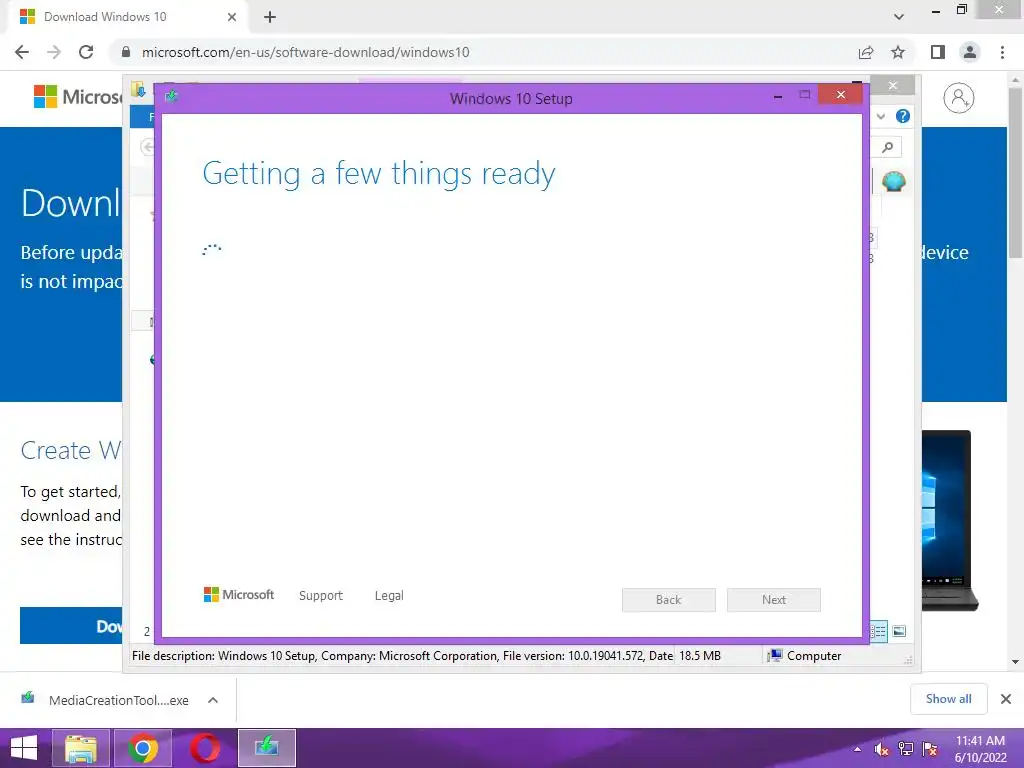This screenshot has height=768, width=1024.
Task: Switch Explorer to large icons view
Action: coord(899,631)
